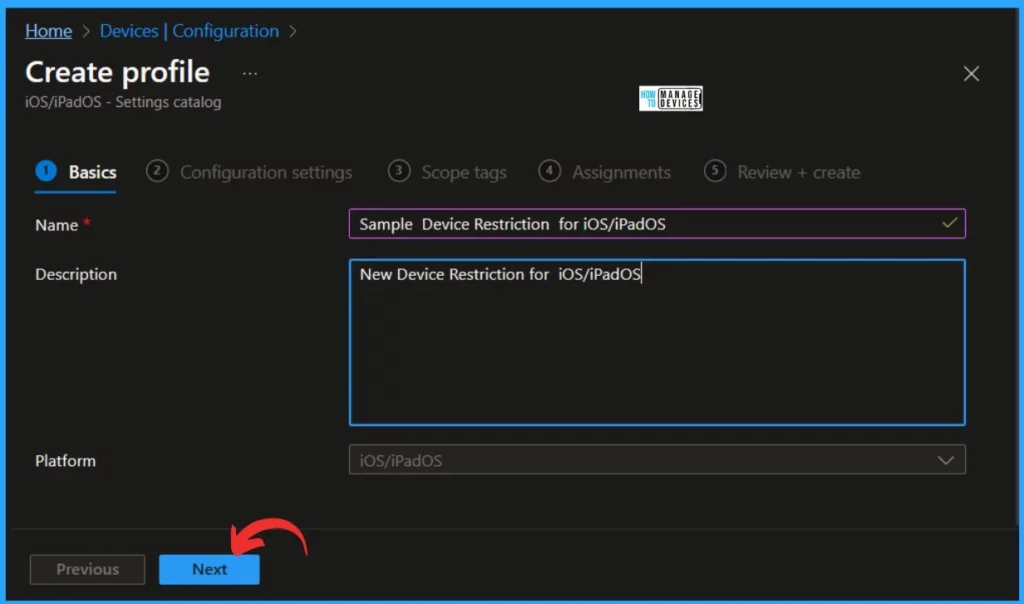The height and width of the screenshot is (604, 1024).
Task: Switch to Configuration settings step
Action: click(249, 172)
